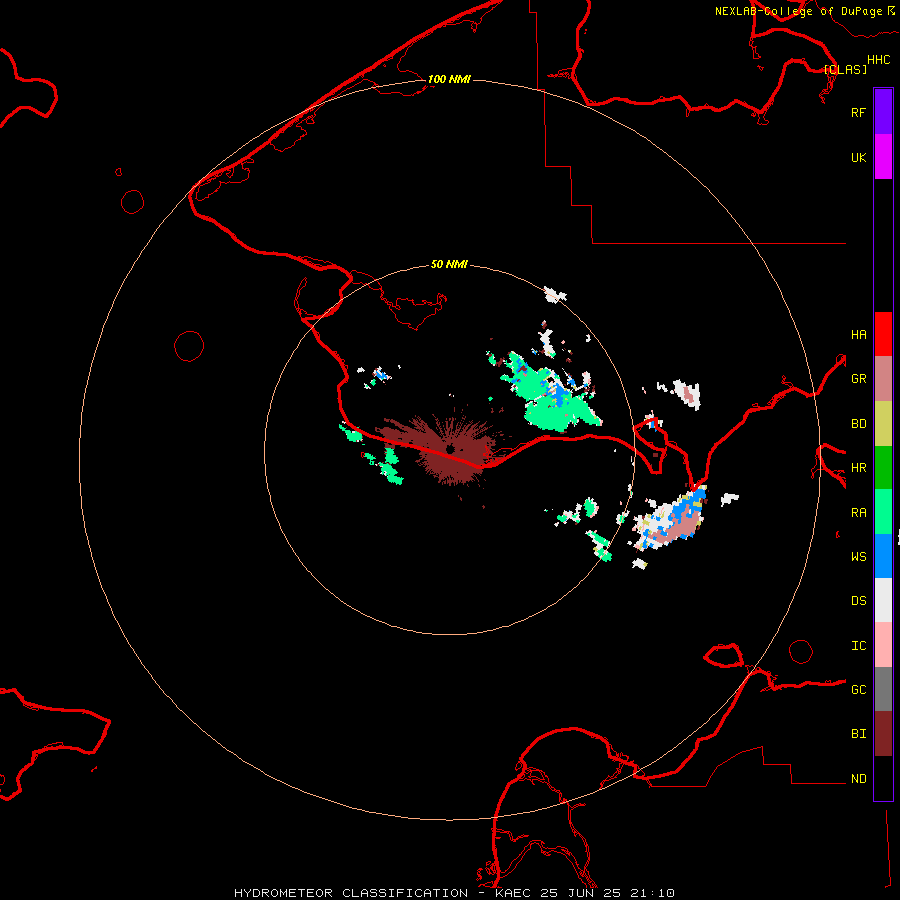Click the WS legend label
Screen dimensions: 900x900
tap(858, 556)
